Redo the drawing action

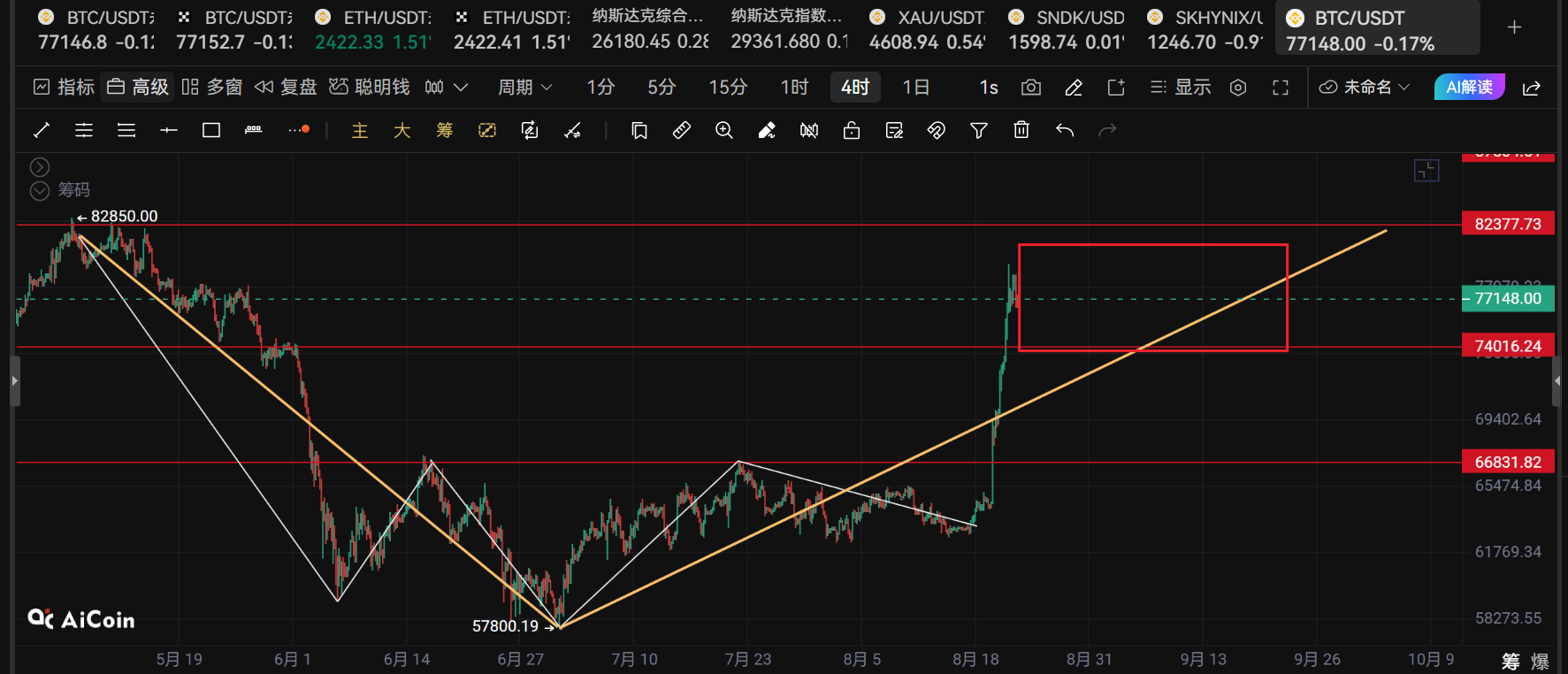pos(1107,130)
